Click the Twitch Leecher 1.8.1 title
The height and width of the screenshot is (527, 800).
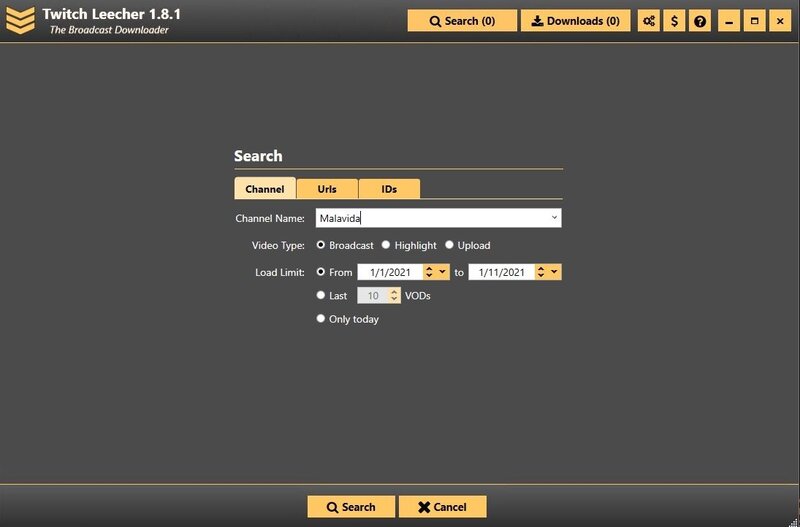[111, 13]
